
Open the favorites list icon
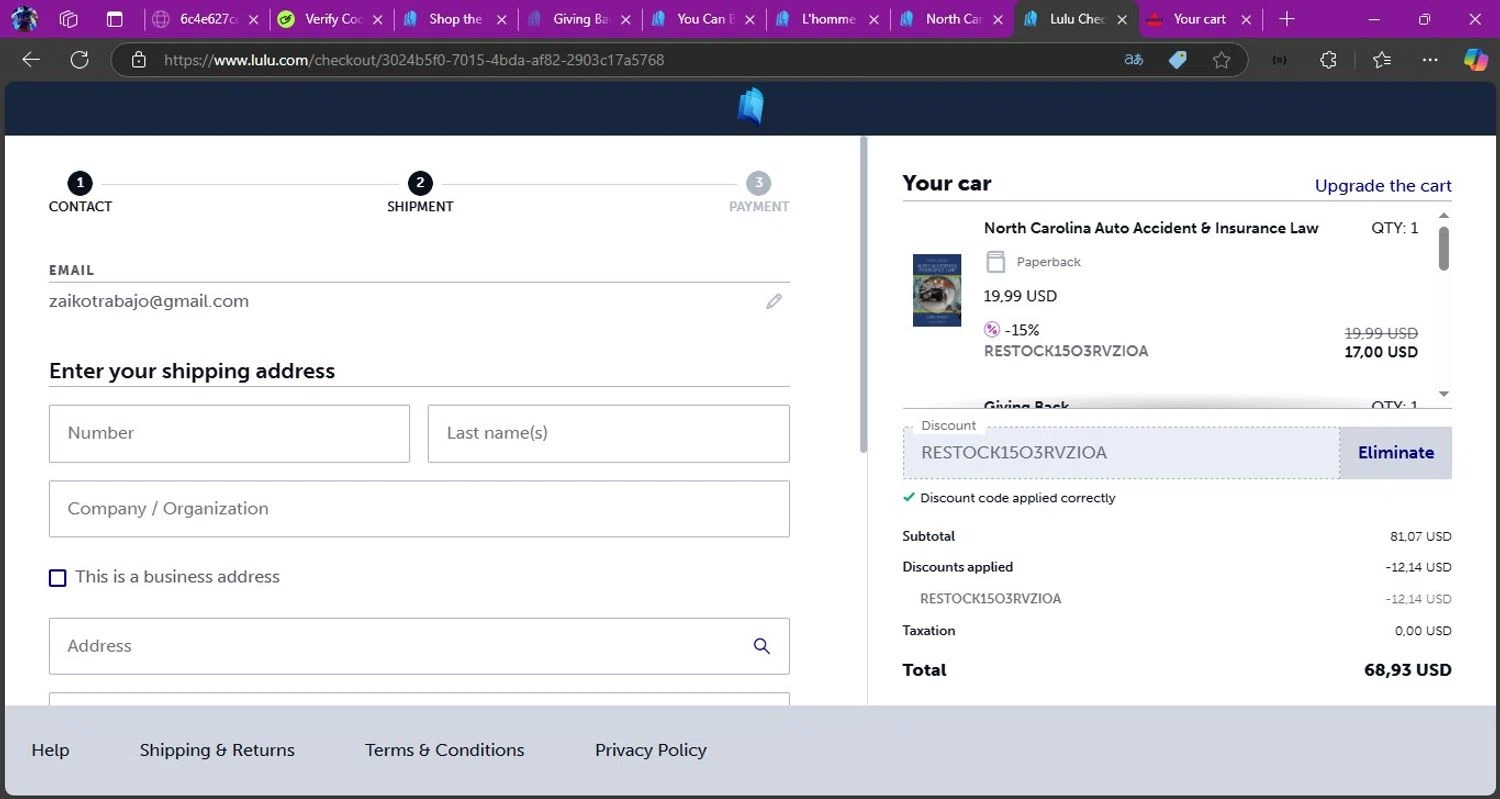(1382, 60)
